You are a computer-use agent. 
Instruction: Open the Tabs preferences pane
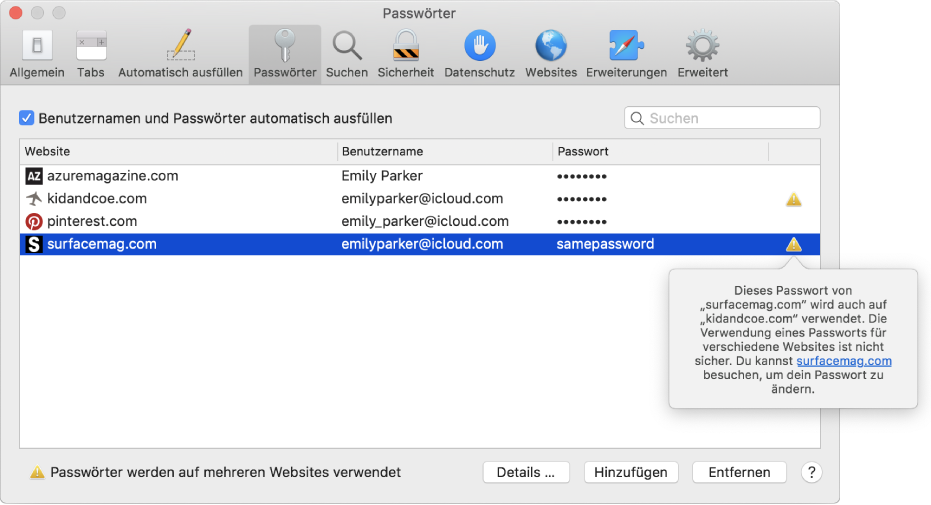pyautogui.click(x=91, y=55)
